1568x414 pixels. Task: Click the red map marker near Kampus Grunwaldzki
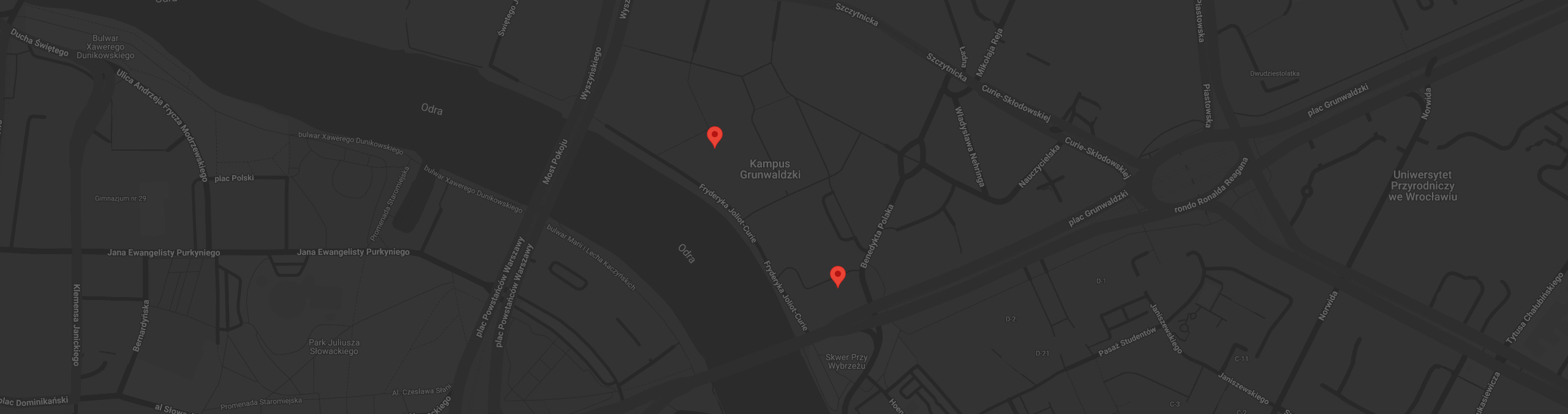[x=714, y=137]
